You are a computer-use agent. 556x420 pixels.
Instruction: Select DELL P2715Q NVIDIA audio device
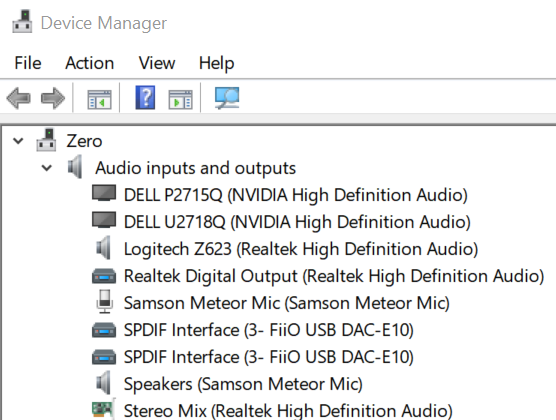[x=296, y=195]
